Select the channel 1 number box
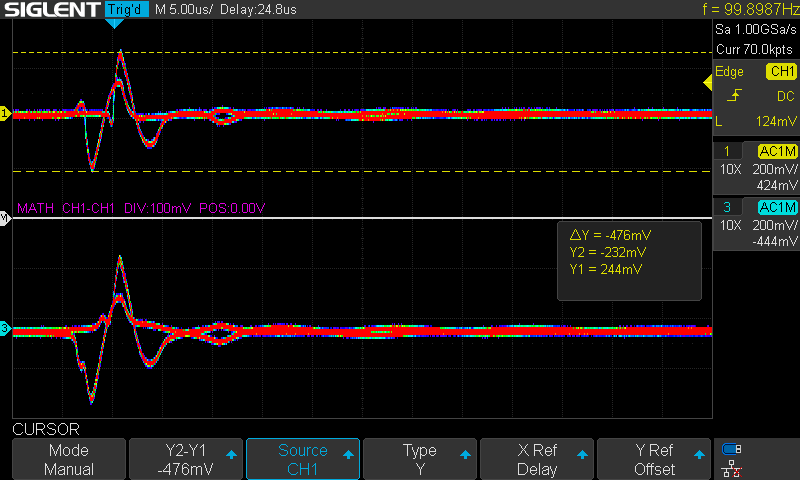This screenshot has width=800, height=480. pyautogui.click(x=727, y=151)
